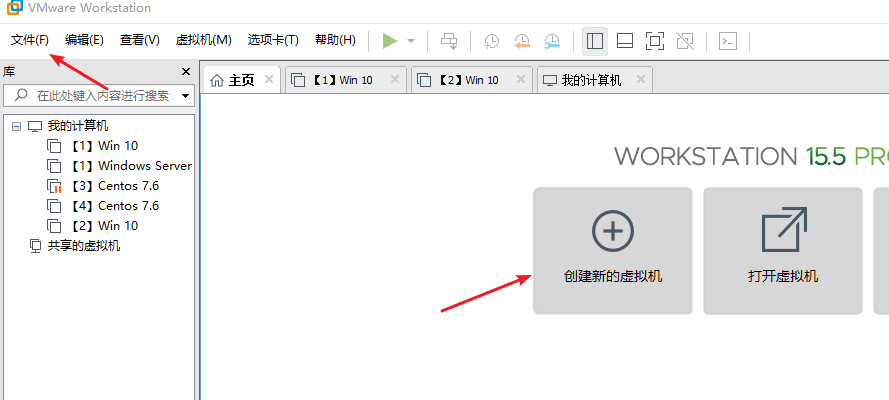
Task: Select 【4】Centos 7.6 in the library
Action: (115, 206)
